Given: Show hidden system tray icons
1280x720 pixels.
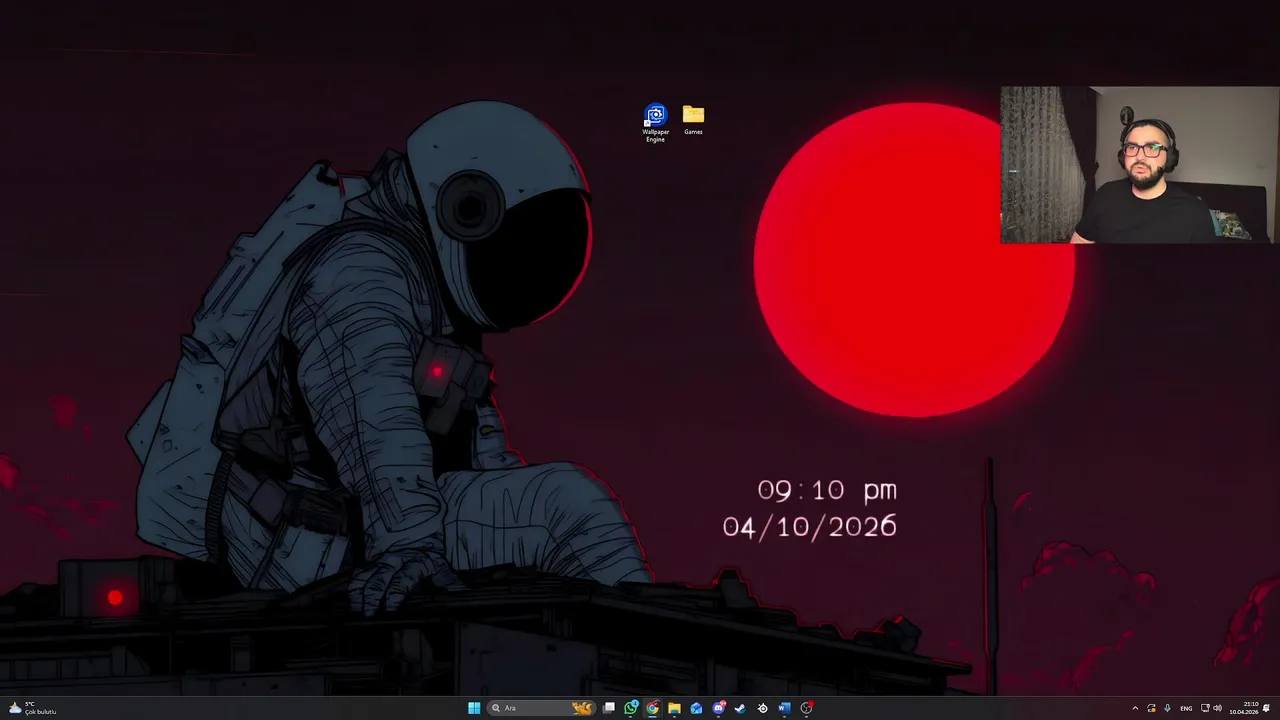Looking at the screenshot, I should click(1135, 708).
